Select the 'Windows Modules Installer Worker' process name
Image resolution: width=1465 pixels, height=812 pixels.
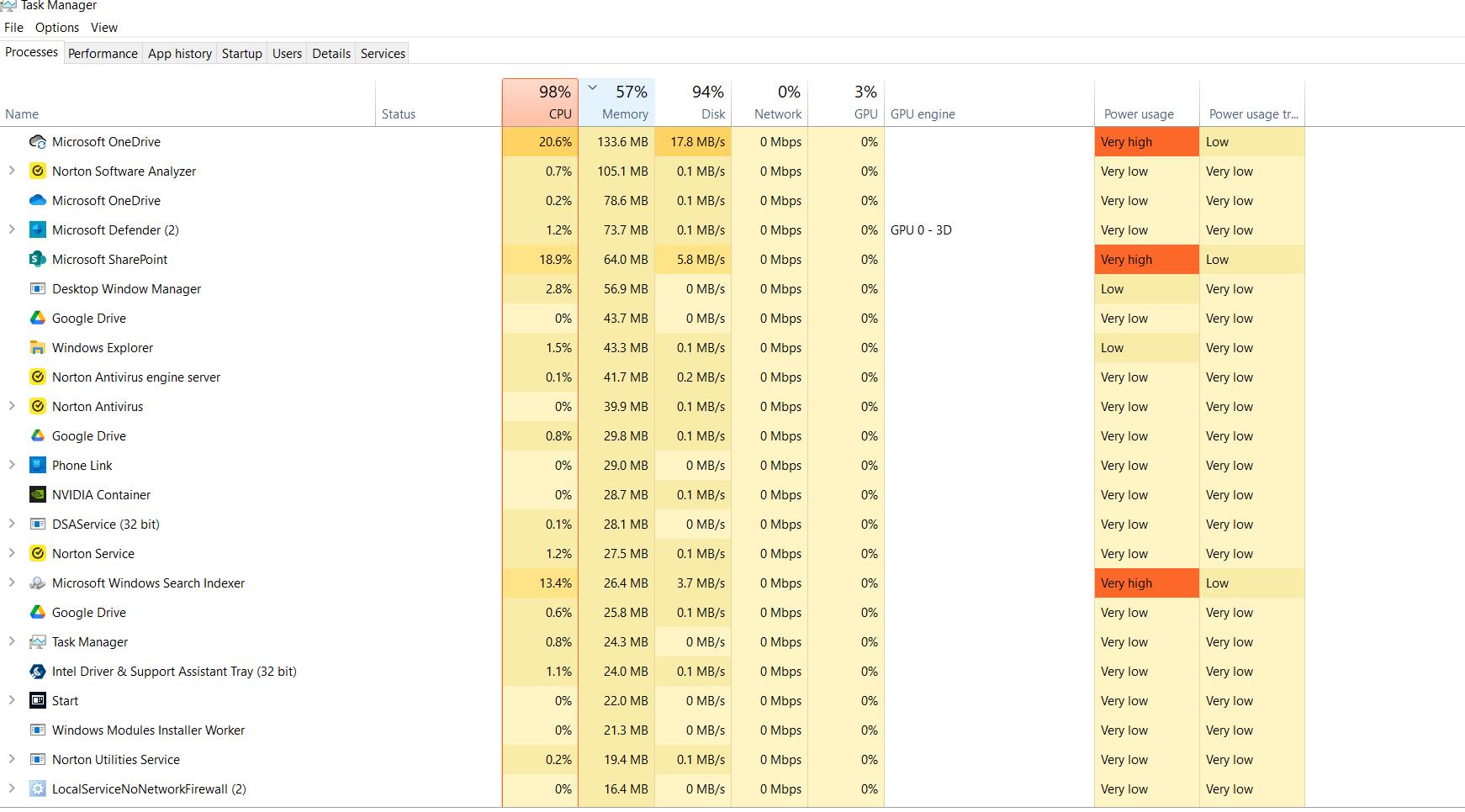point(148,730)
